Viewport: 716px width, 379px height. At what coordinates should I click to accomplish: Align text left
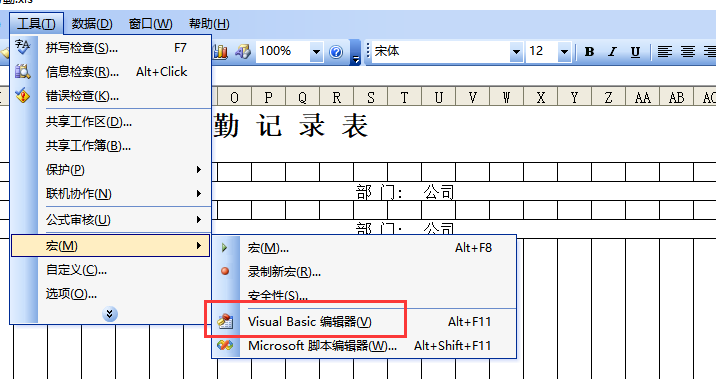point(664,52)
